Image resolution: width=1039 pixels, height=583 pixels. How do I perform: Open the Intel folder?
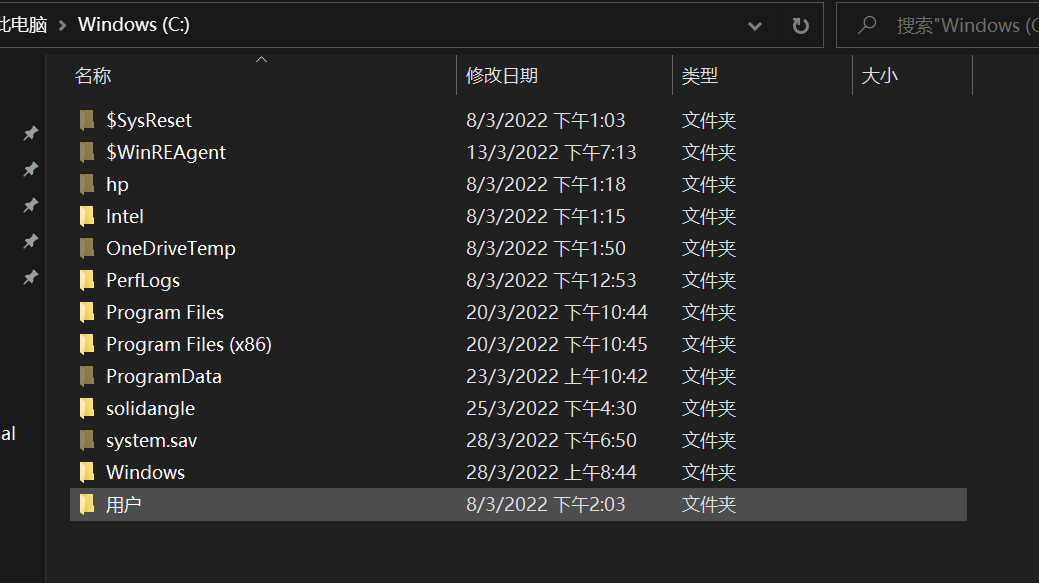point(125,216)
